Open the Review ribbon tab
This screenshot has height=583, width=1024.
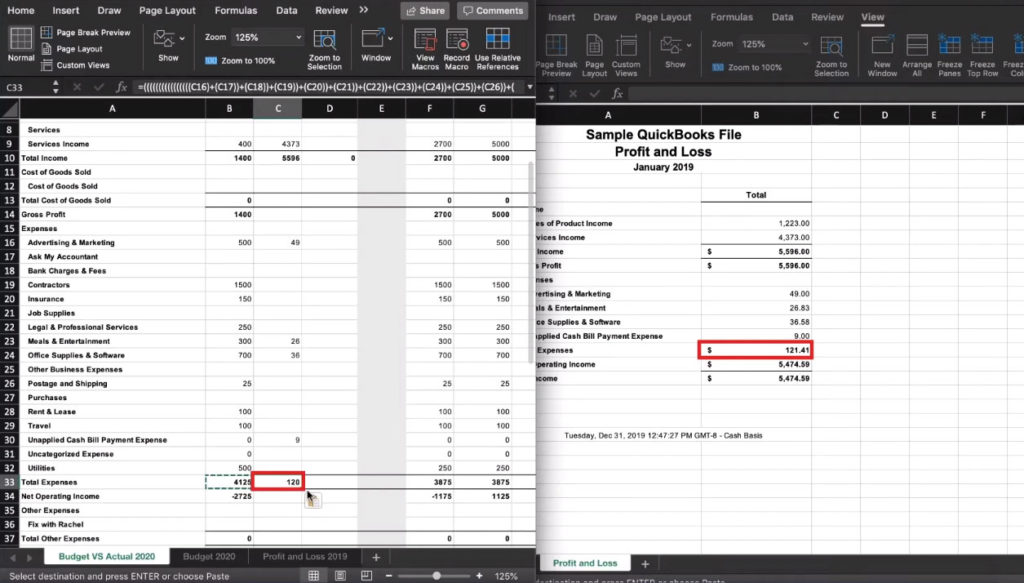click(x=330, y=10)
